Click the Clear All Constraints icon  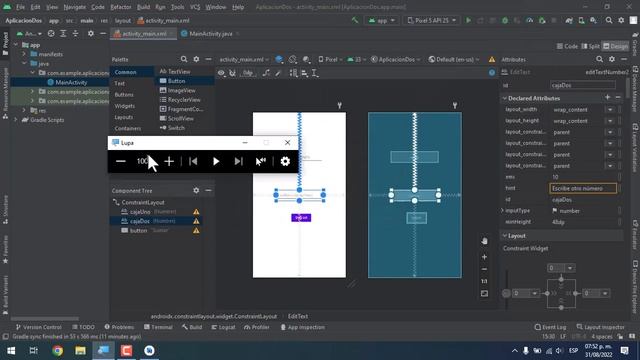(x=266, y=73)
